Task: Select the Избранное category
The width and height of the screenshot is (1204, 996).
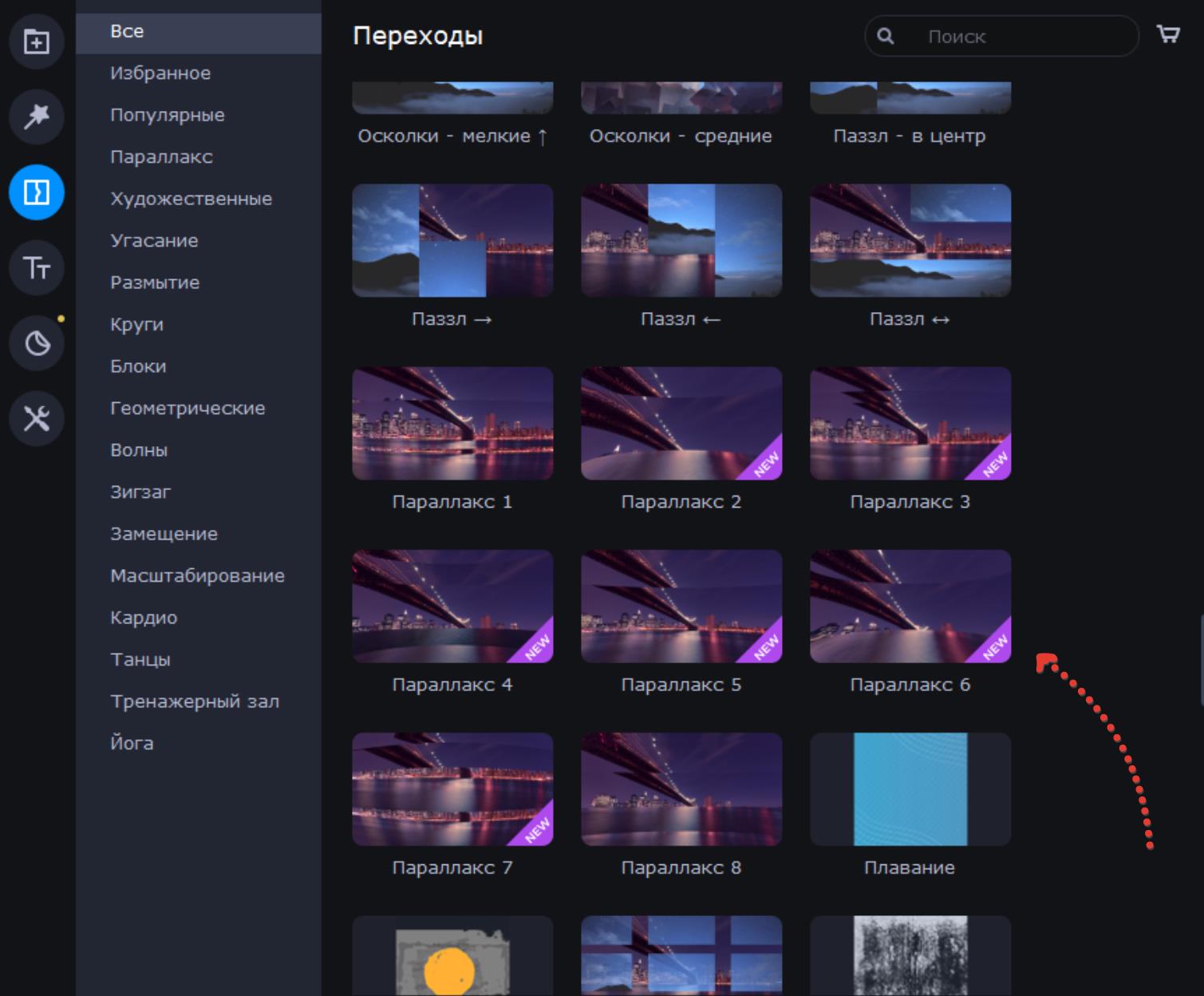Action: (x=160, y=73)
